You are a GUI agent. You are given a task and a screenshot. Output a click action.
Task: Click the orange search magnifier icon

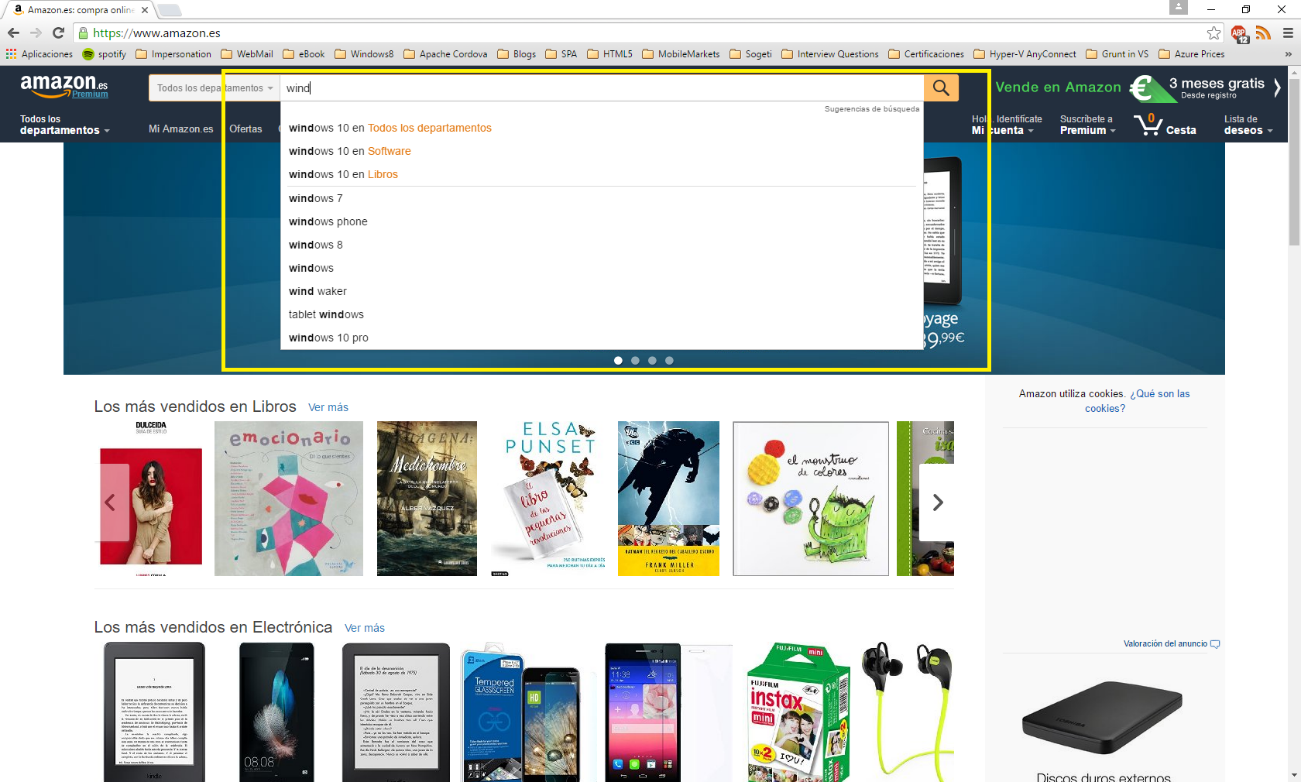[x=939, y=87]
